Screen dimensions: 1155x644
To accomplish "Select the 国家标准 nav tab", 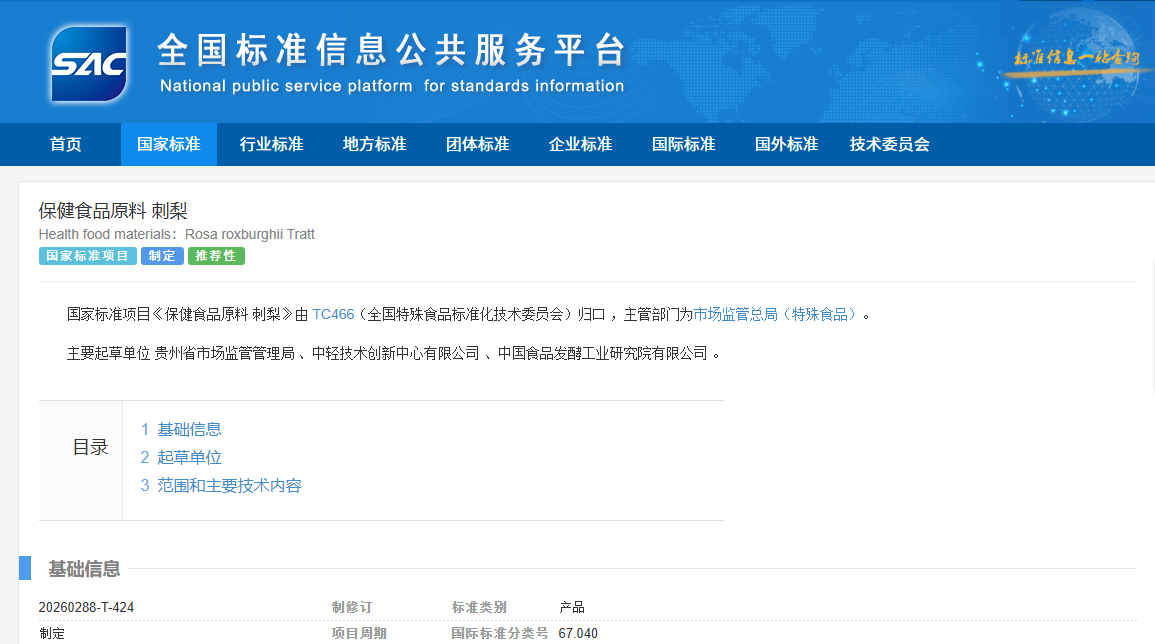I will click(x=169, y=144).
